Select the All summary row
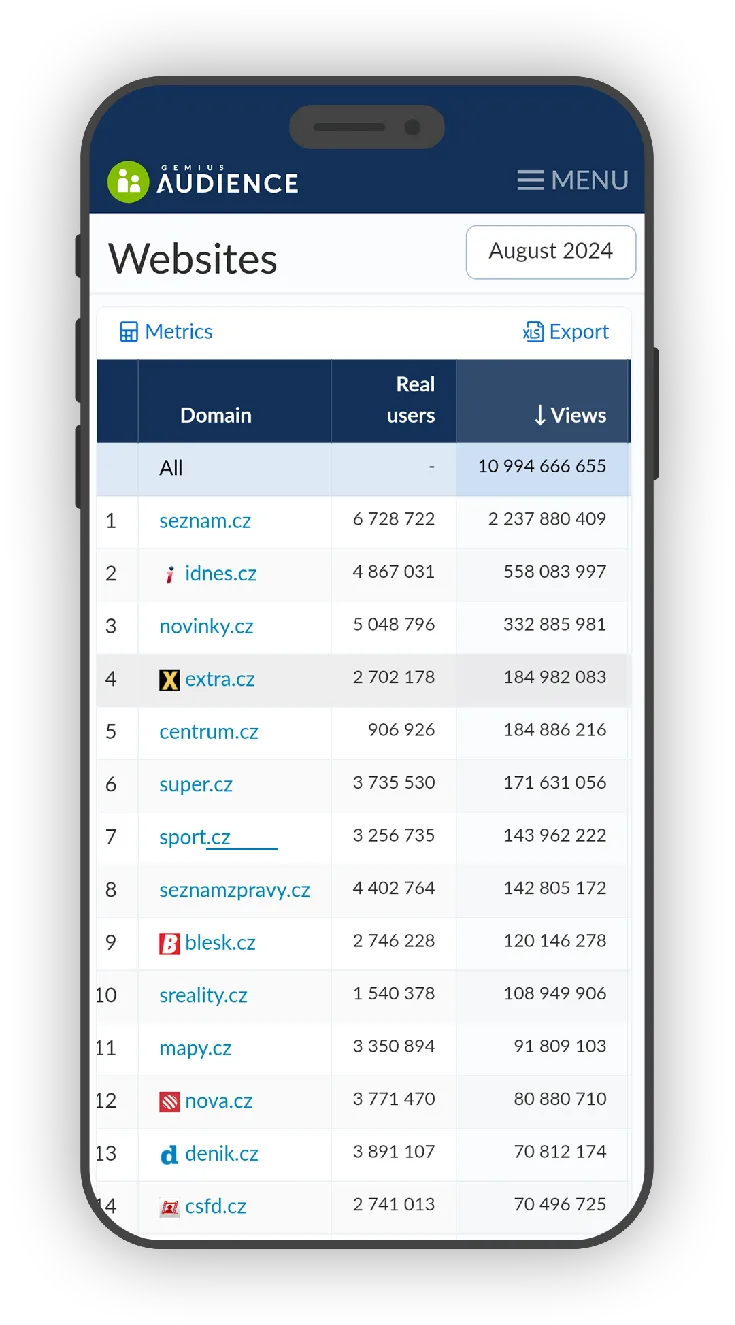The width and height of the screenshot is (735, 1325). (171, 468)
